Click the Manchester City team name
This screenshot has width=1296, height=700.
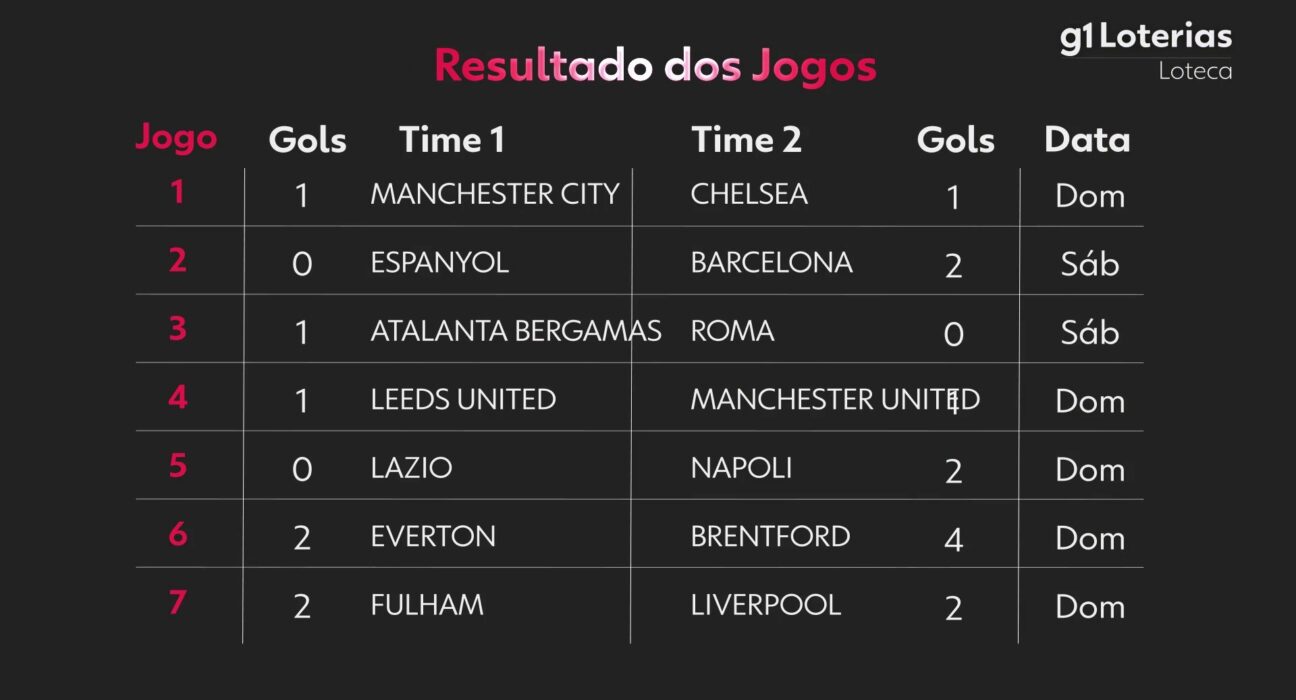click(495, 194)
